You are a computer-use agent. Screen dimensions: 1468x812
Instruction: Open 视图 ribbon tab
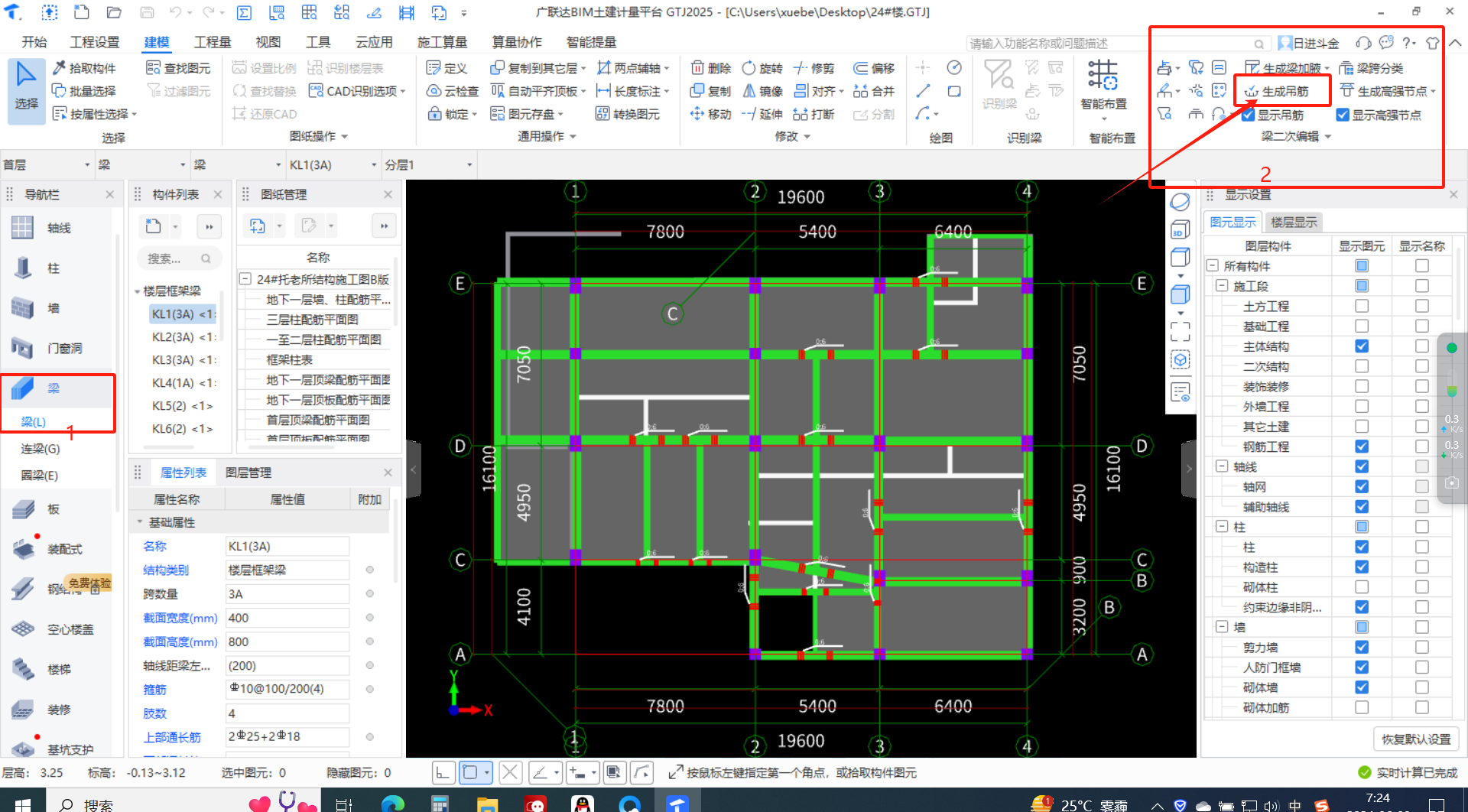coord(268,42)
